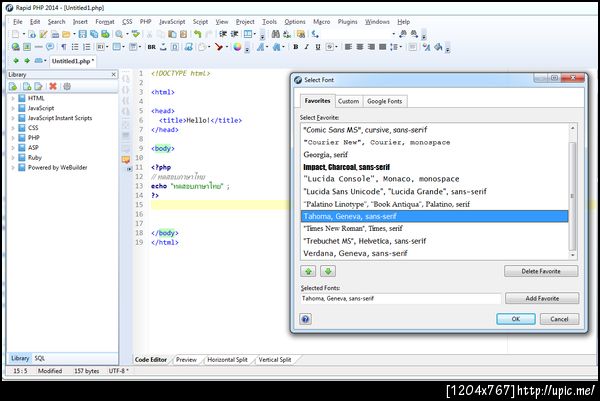
Task: Switch to the SQL panel tab
Action: click(x=39, y=358)
